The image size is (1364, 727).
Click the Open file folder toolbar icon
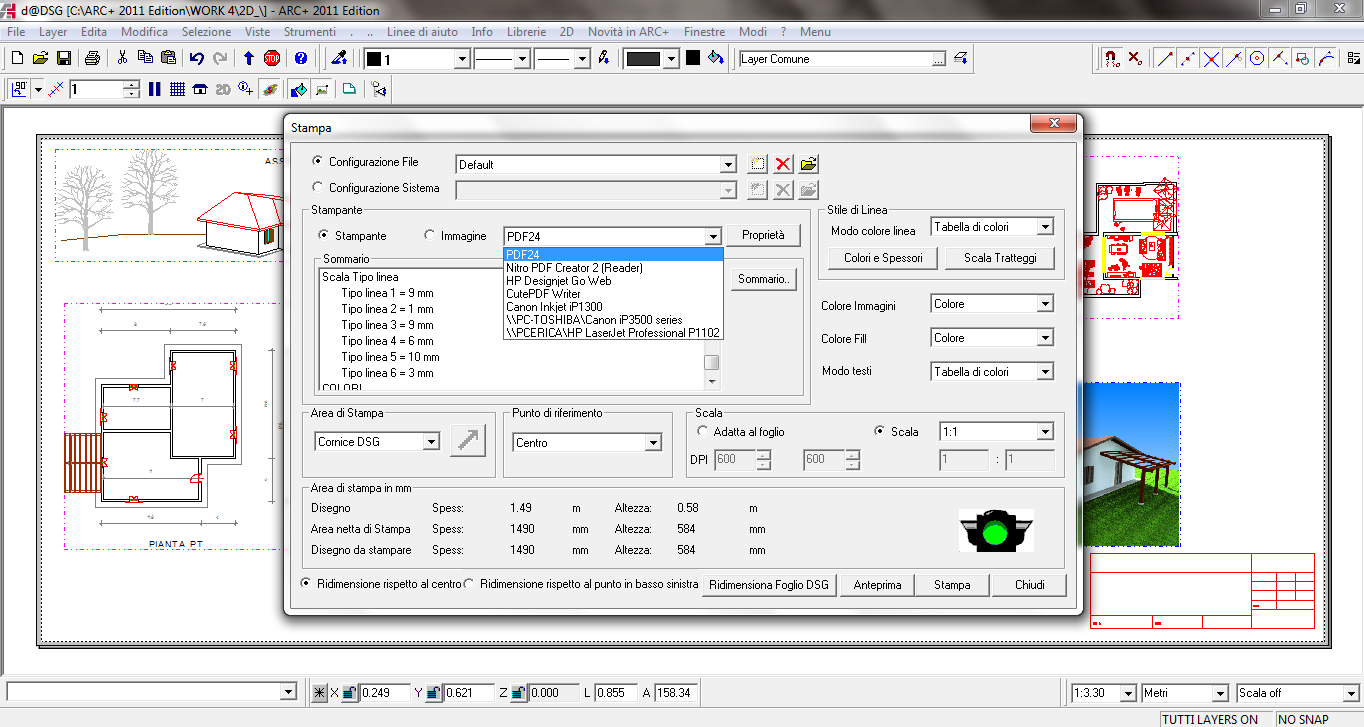(x=40, y=59)
